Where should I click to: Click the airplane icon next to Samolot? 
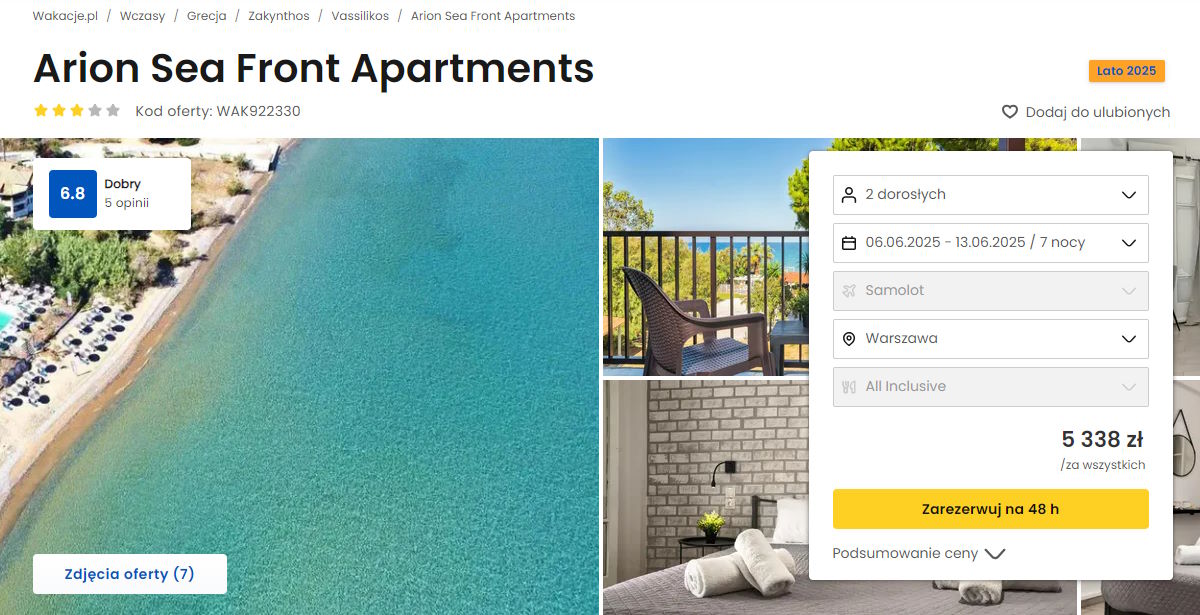click(849, 291)
